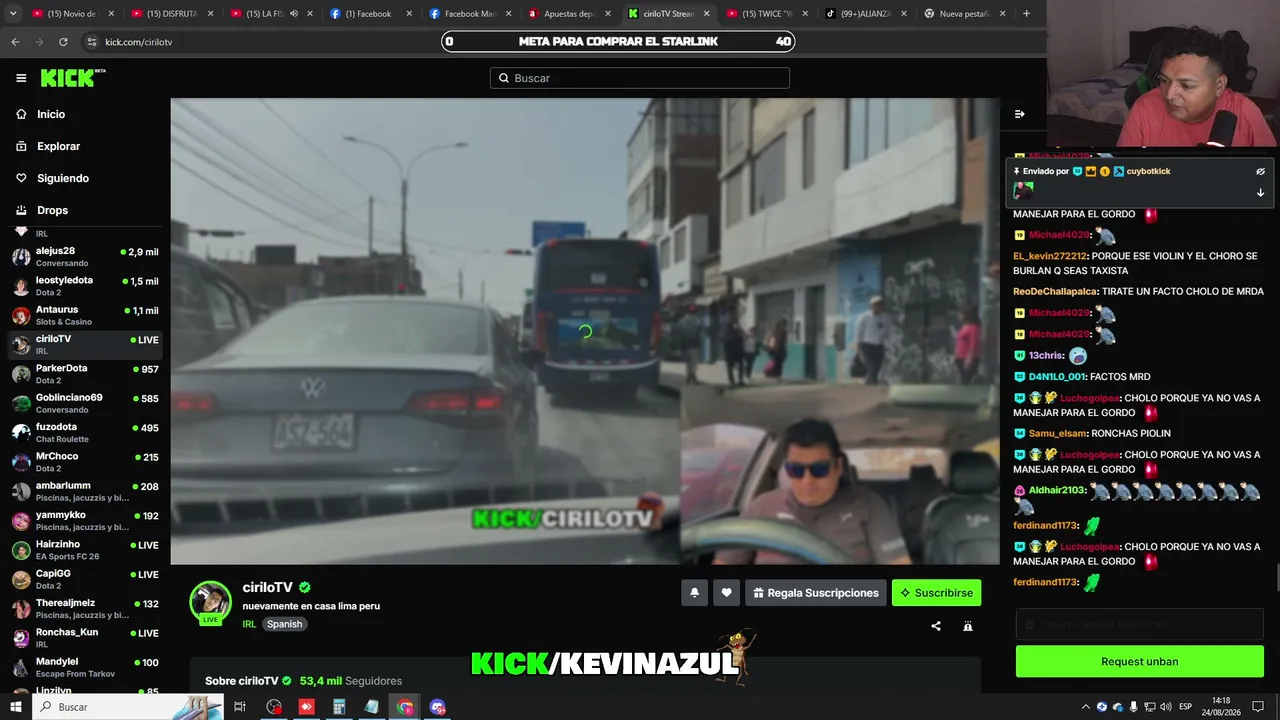Viewport: 1280px width, 720px height.
Task: Reload the Kick page
Action: (x=63, y=42)
